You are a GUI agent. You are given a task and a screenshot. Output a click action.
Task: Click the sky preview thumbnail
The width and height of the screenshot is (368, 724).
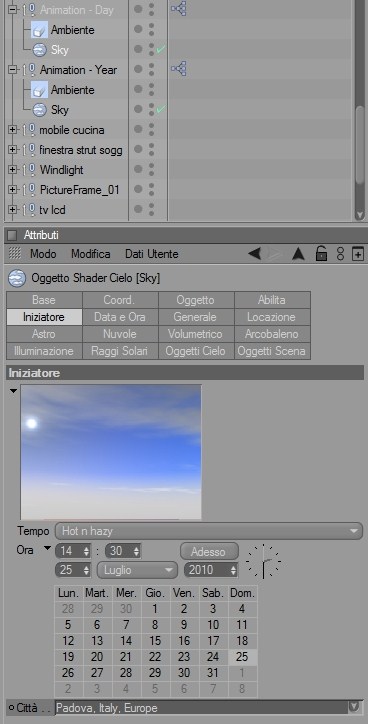pos(111,452)
